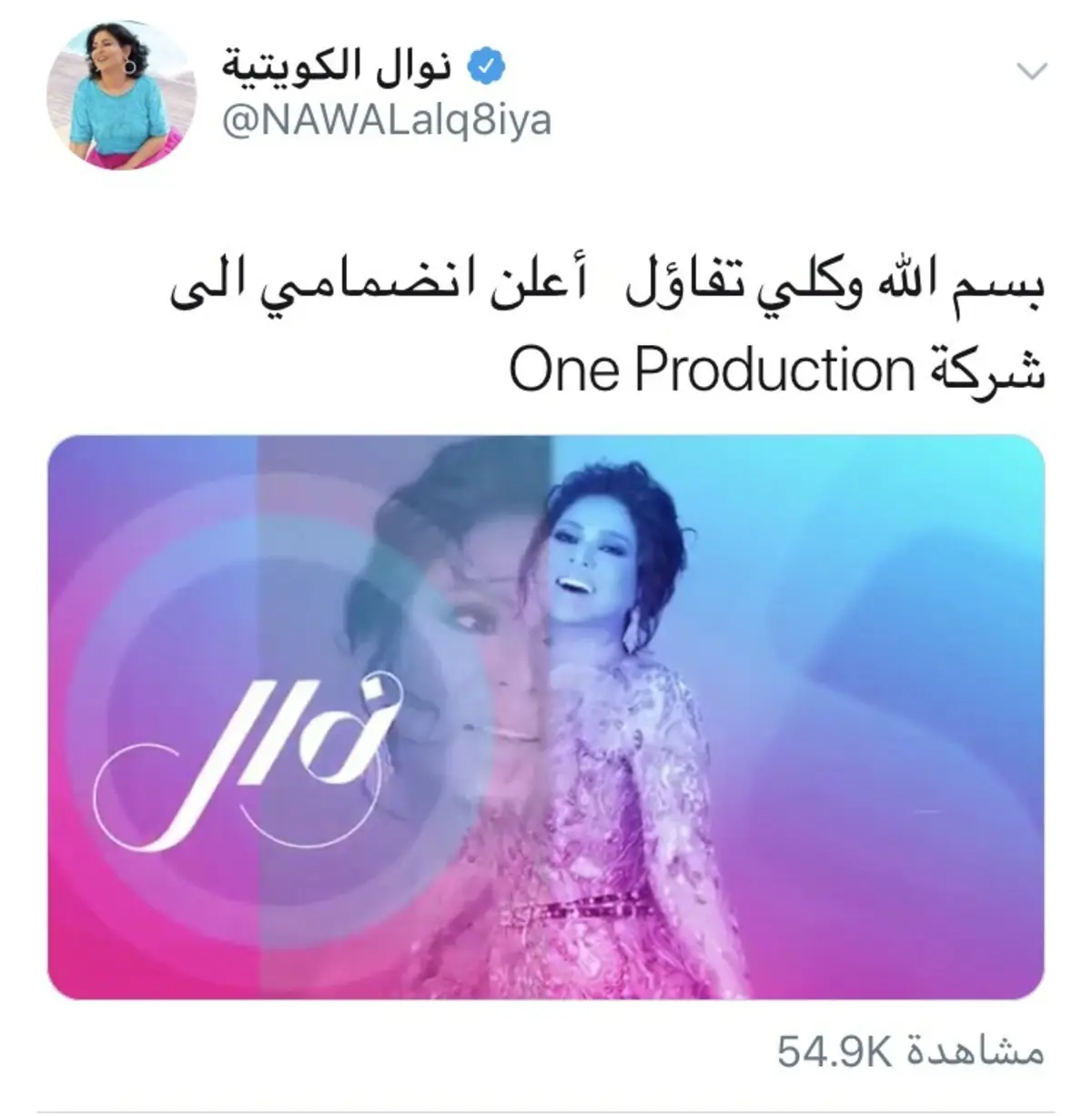Open نوال الكويتية profile avatar picture
The height and width of the screenshot is (1116, 1092).
(x=109, y=95)
